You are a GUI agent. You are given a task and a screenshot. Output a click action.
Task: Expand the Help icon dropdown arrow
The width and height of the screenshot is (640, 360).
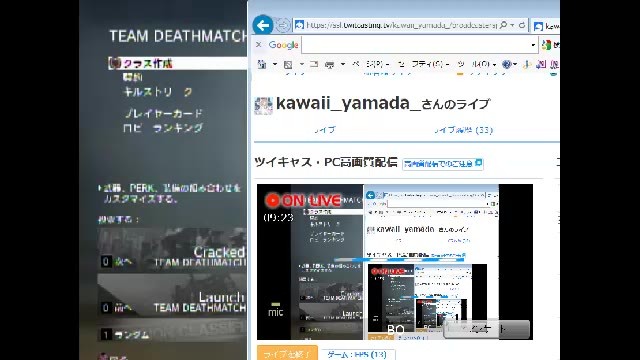pyautogui.click(x=515, y=64)
